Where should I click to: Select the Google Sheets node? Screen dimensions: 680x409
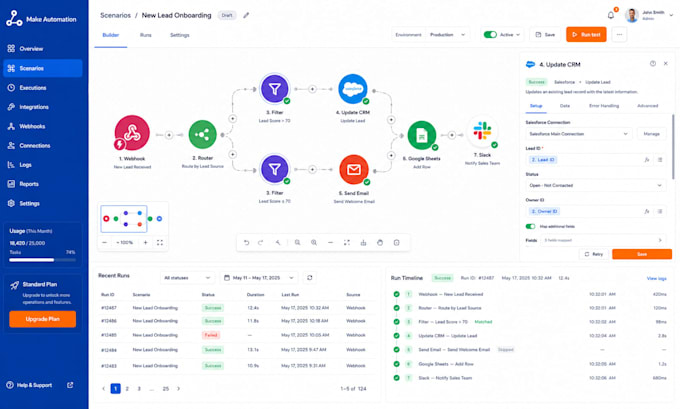pyautogui.click(x=422, y=135)
